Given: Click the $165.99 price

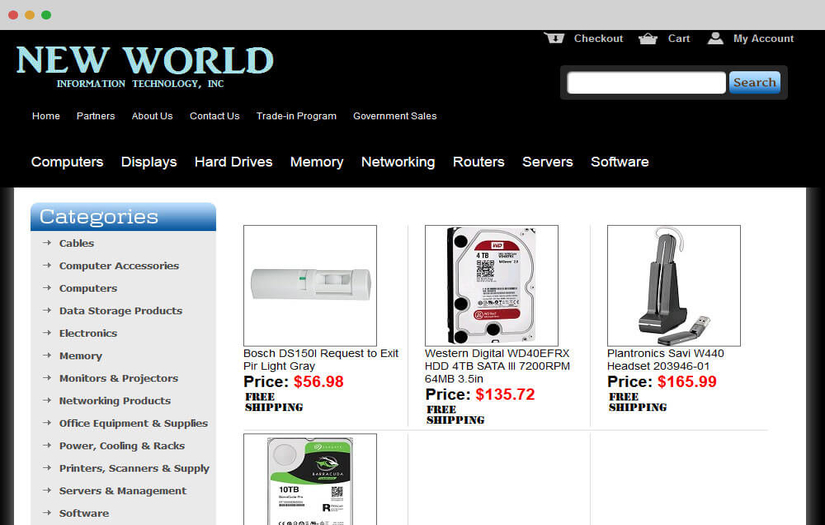Looking at the screenshot, I should [x=687, y=382].
